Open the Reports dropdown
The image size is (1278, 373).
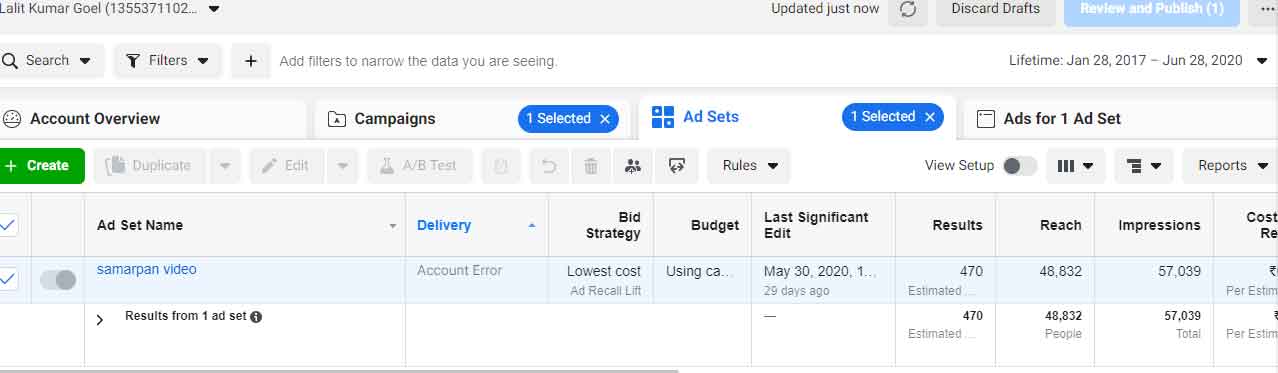[1230, 166]
